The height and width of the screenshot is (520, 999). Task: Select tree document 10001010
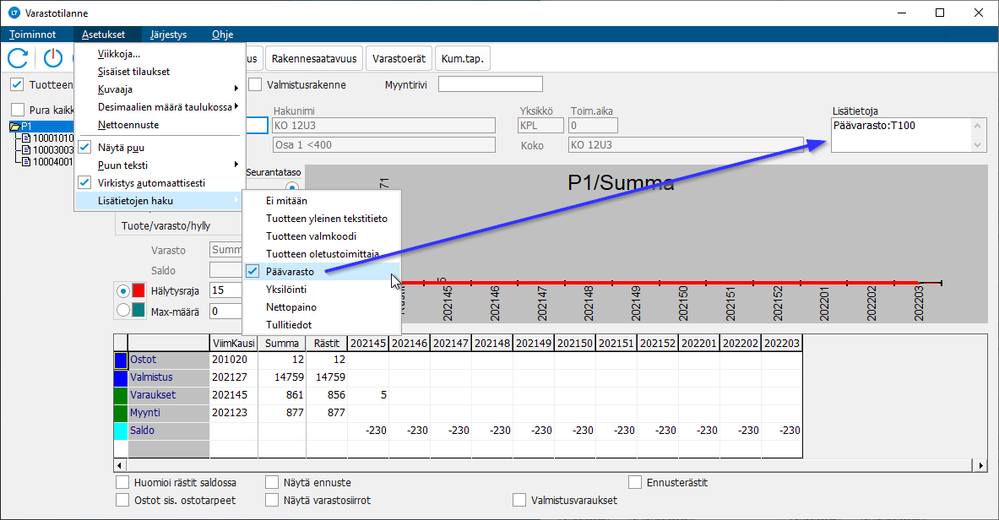point(53,138)
